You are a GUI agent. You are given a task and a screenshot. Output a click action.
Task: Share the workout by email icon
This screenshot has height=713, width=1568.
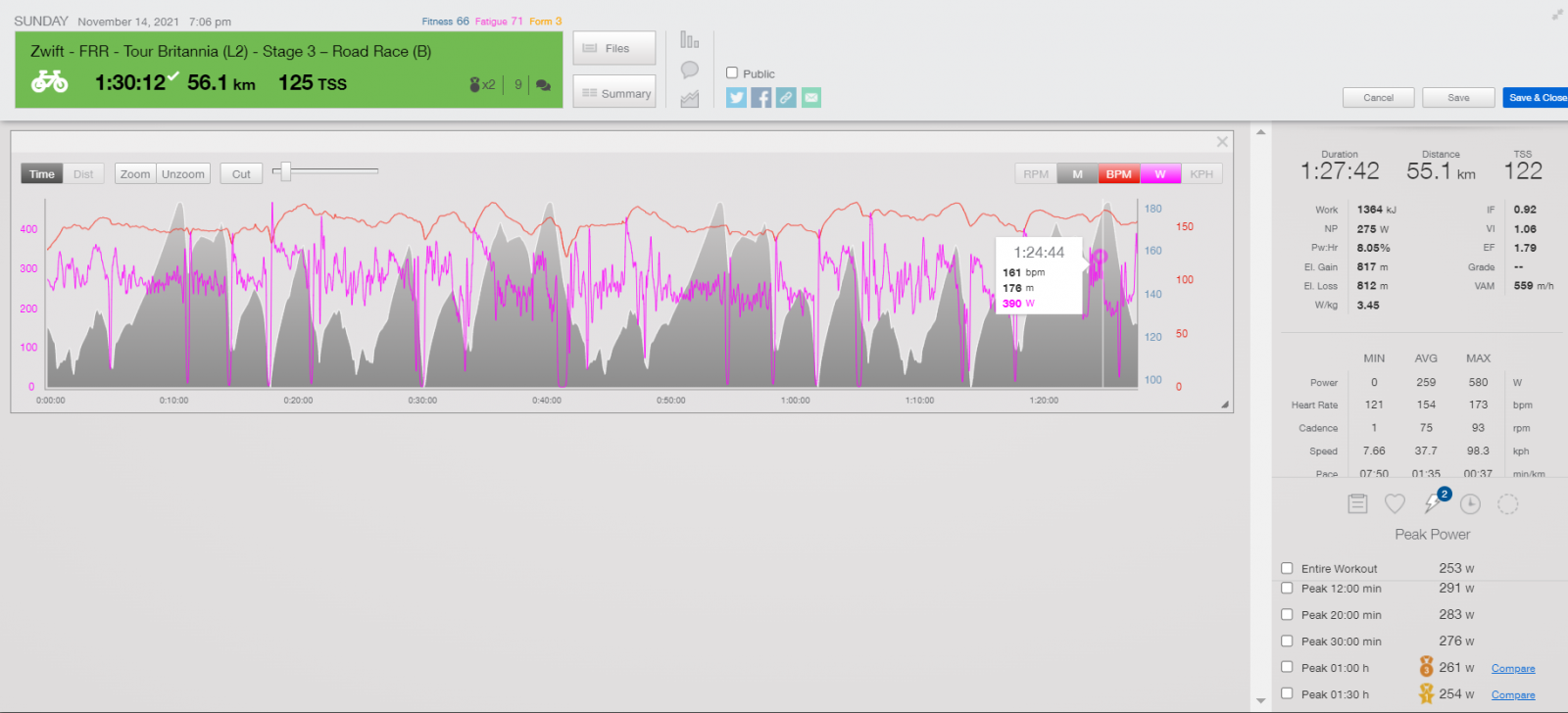pyautogui.click(x=811, y=98)
